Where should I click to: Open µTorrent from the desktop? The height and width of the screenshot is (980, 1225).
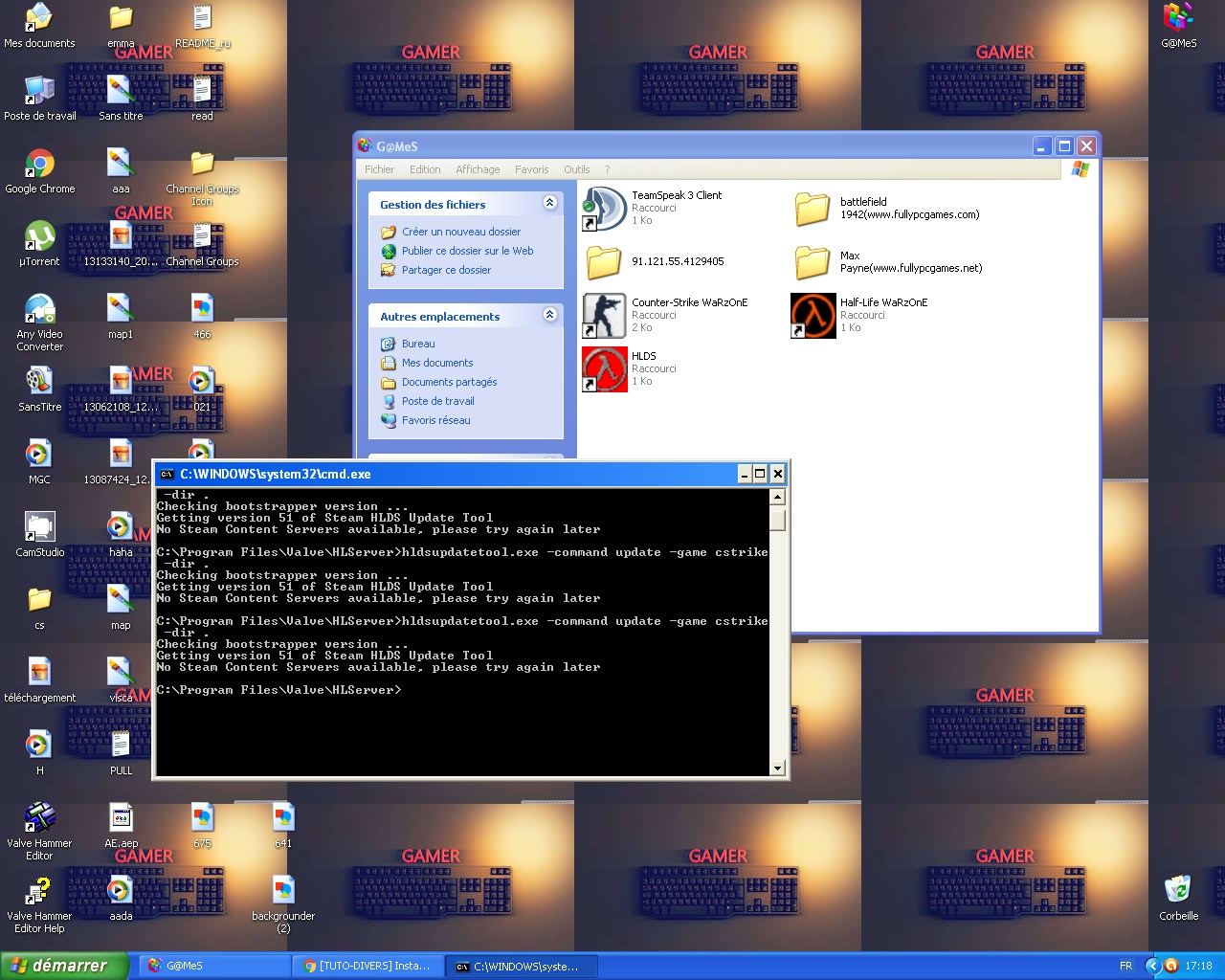pyautogui.click(x=38, y=236)
